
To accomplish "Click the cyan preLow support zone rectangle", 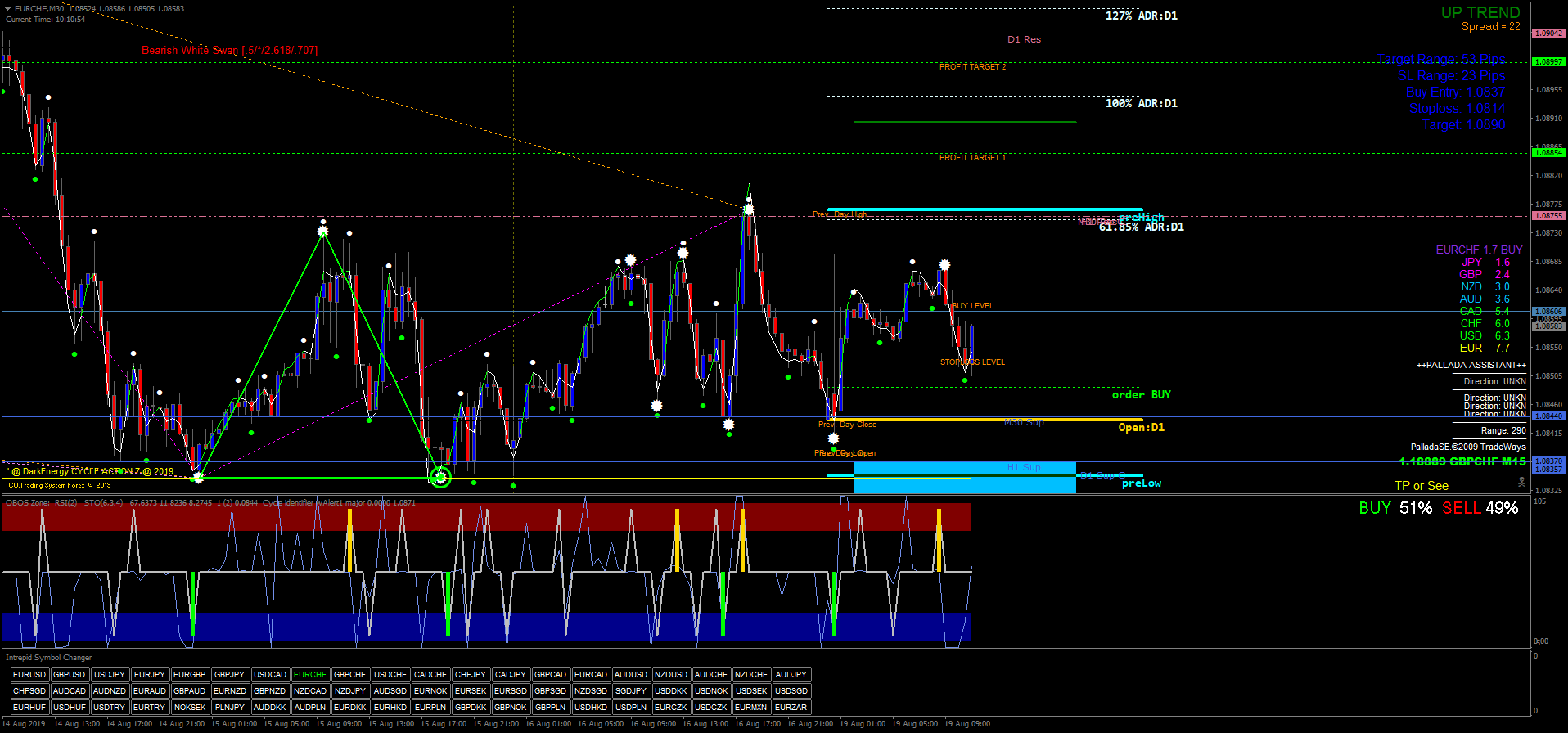I will pyautogui.click(x=964, y=484).
